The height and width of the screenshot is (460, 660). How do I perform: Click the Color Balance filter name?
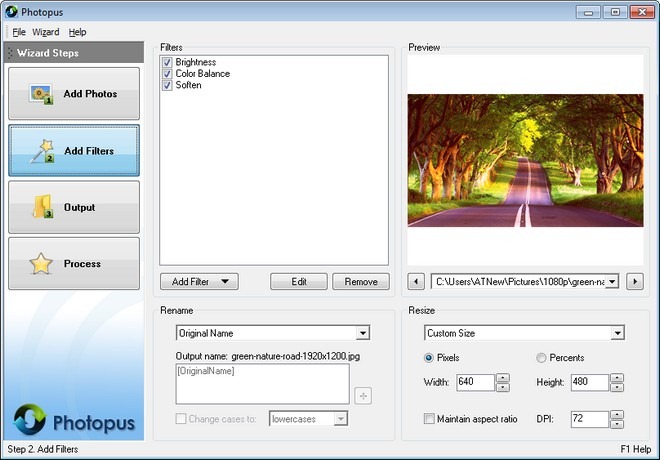coord(203,74)
